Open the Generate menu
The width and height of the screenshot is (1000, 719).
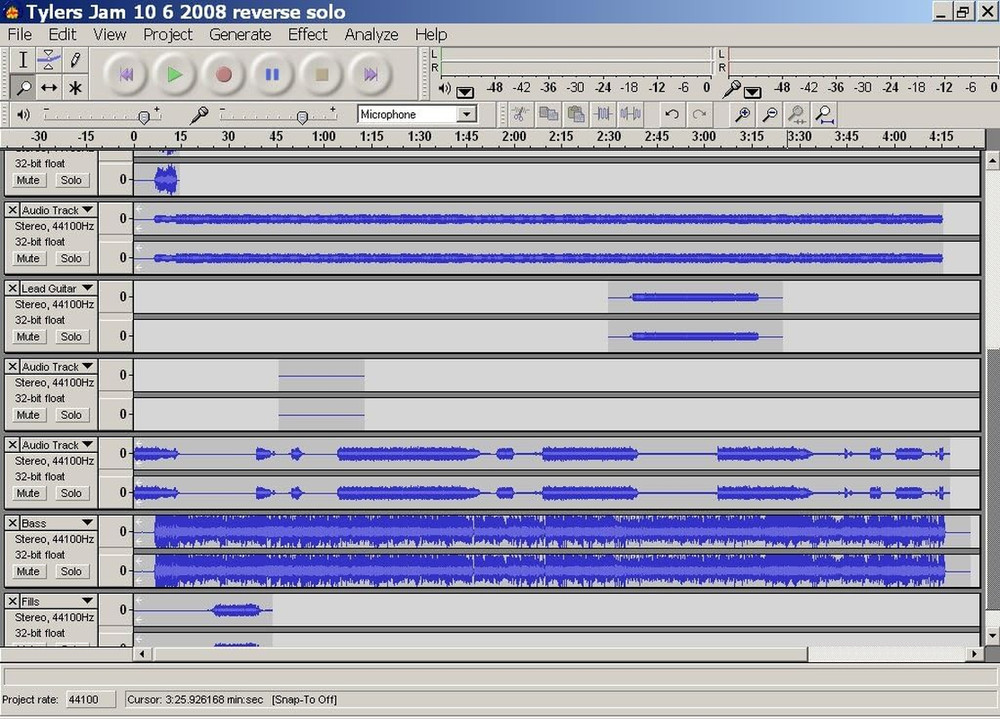(240, 34)
